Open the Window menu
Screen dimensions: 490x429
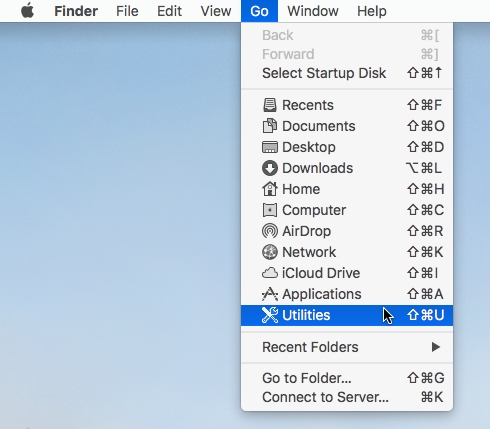tap(313, 11)
